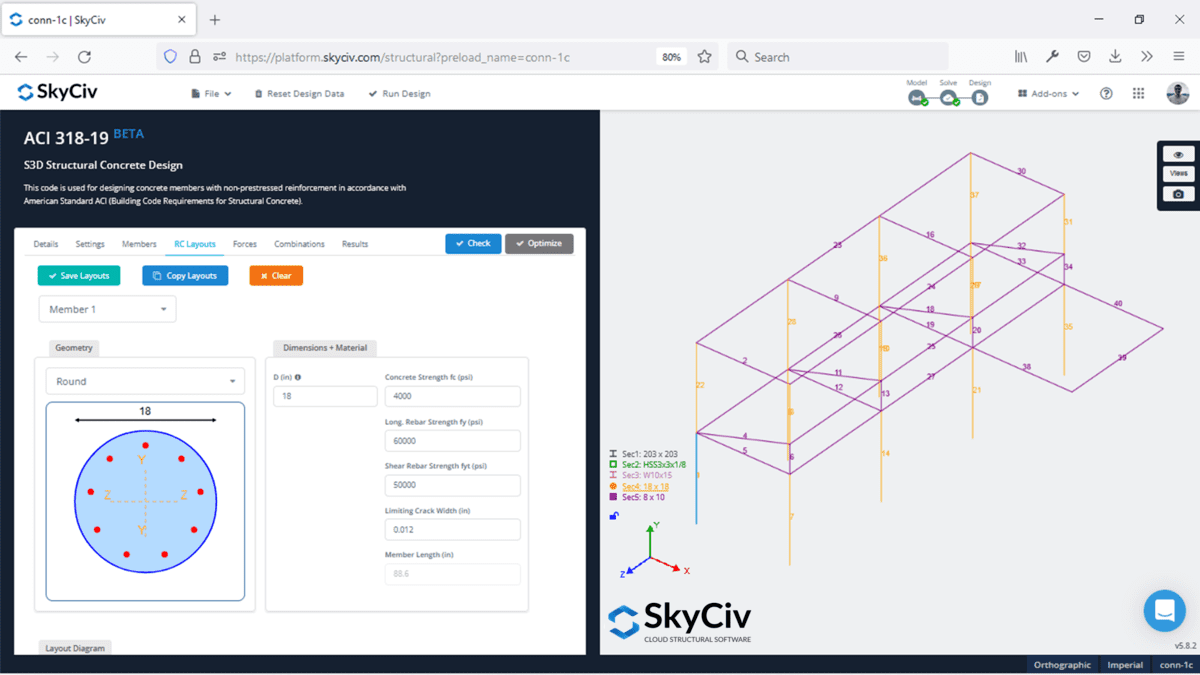1200x675 pixels.
Task: Expand the Add-ons dropdown
Action: click(1046, 93)
